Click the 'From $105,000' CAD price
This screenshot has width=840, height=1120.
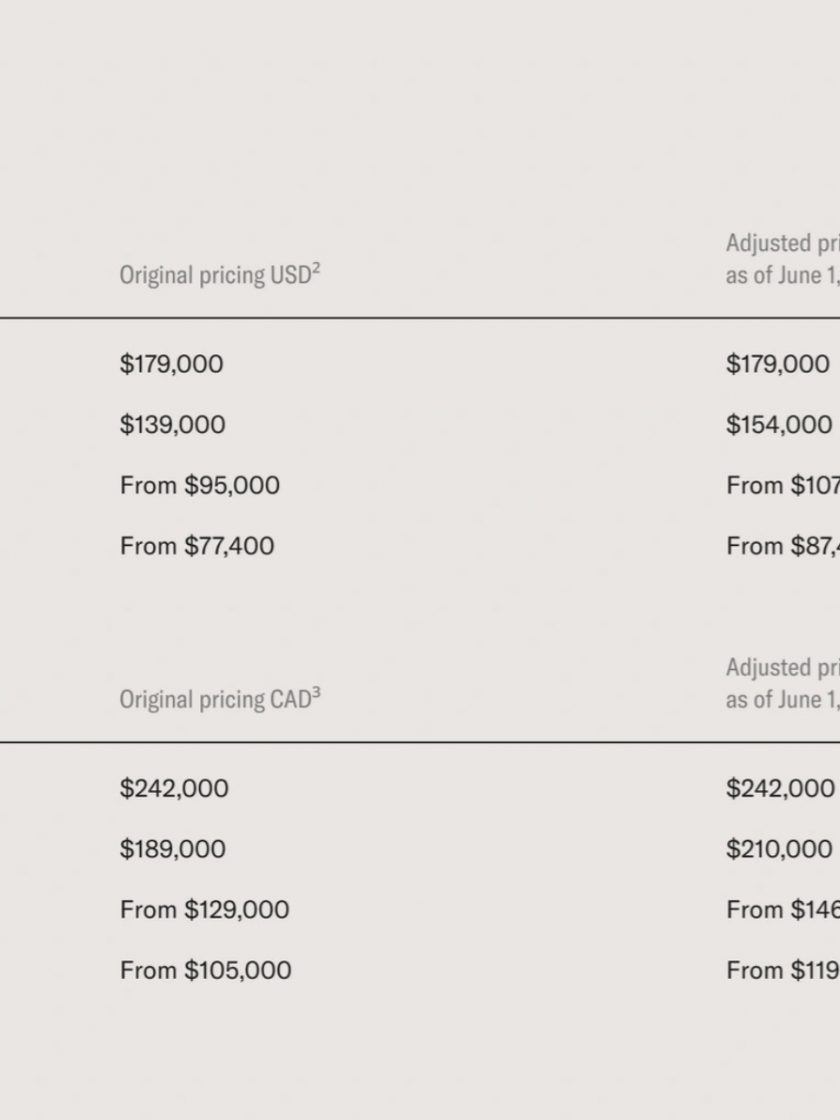coord(205,971)
